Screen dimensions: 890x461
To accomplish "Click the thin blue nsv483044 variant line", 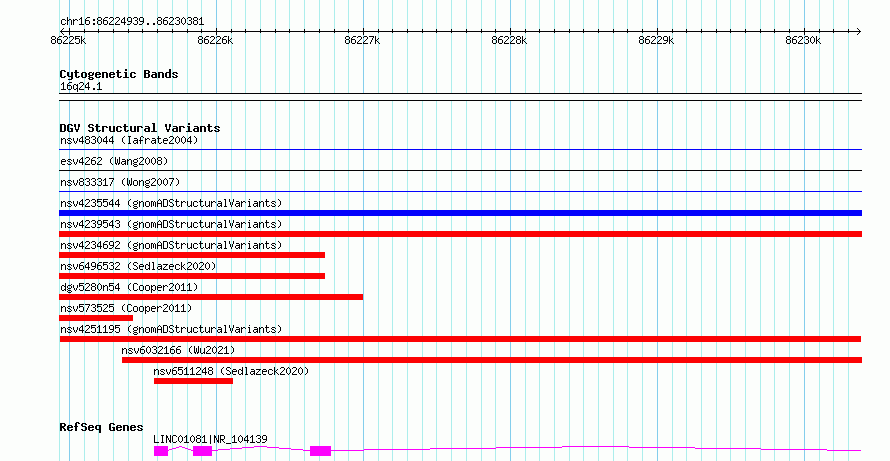I will point(460,150).
